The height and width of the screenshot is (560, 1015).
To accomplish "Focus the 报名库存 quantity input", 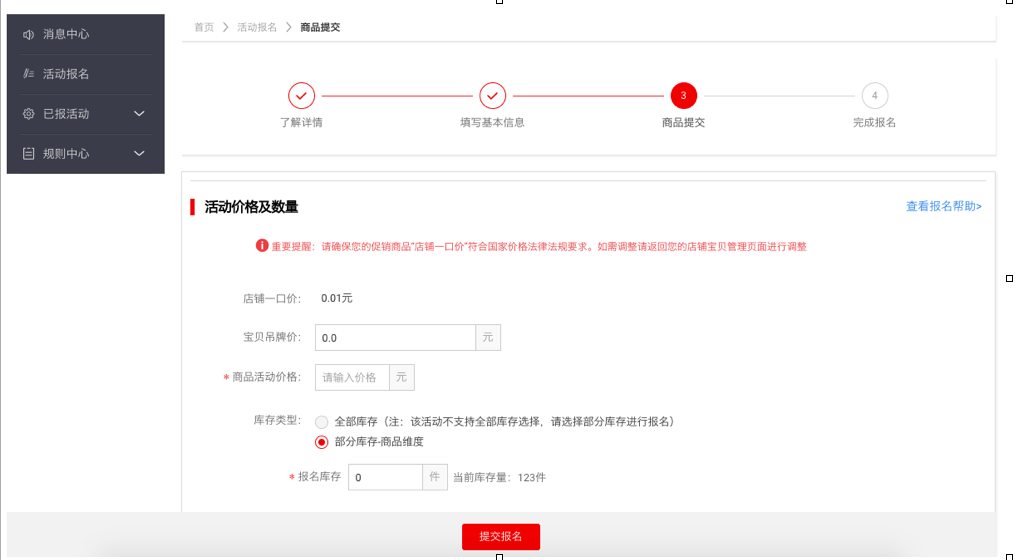I will tap(385, 478).
